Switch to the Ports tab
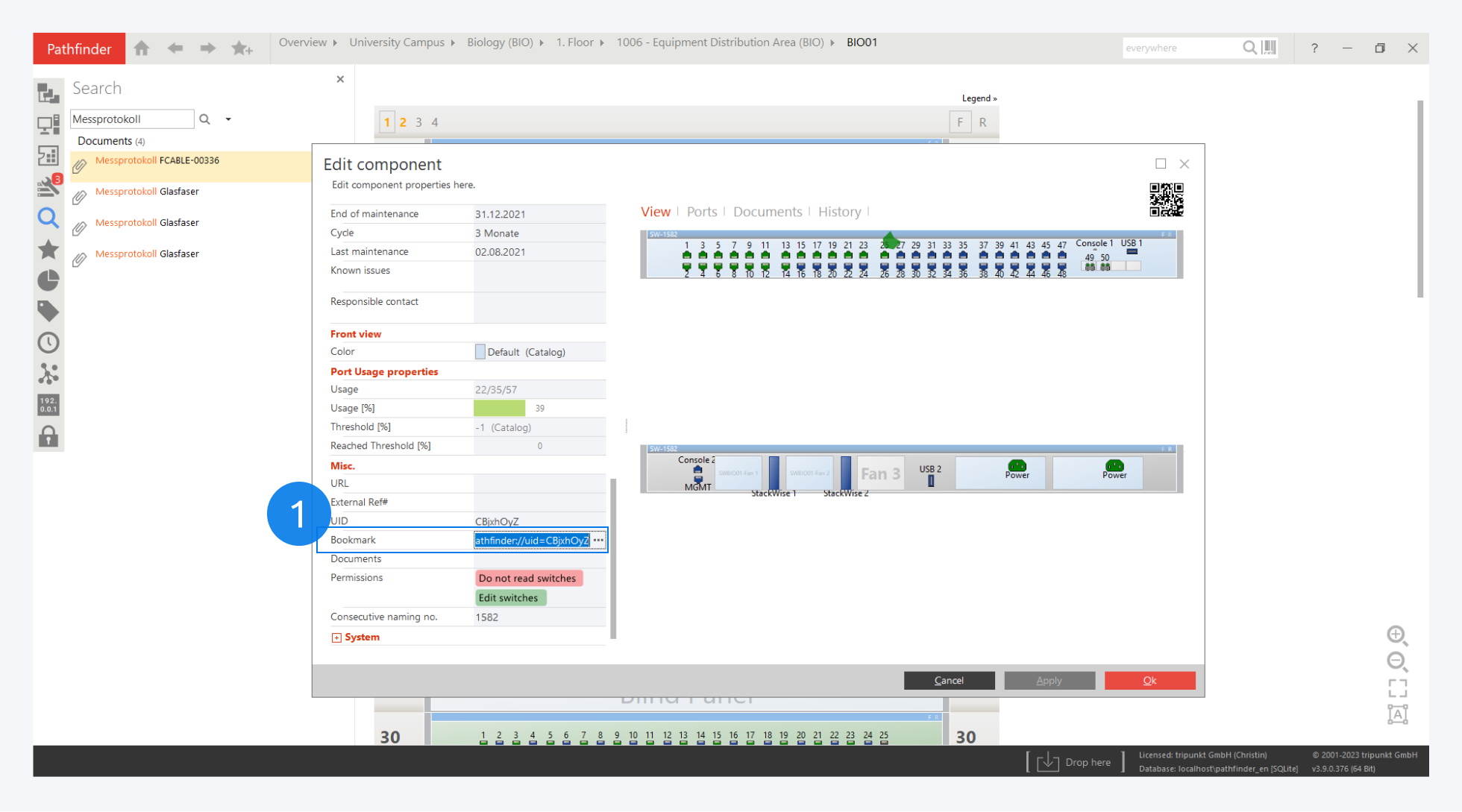The height and width of the screenshot is (812, 1462). click(x=701, y=212)
